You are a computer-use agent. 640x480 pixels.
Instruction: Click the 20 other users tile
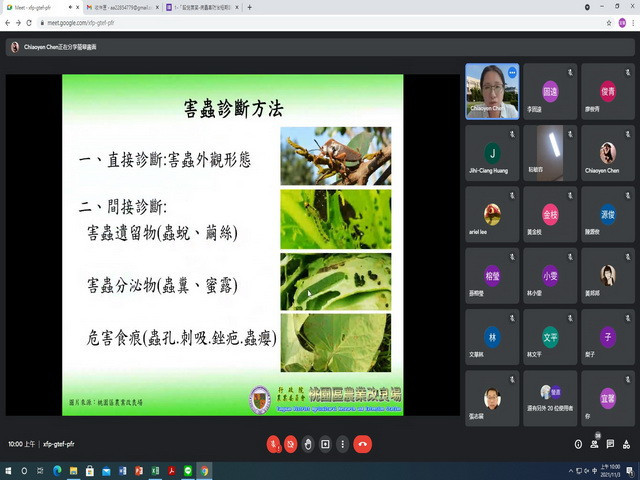tap(550, 398)
